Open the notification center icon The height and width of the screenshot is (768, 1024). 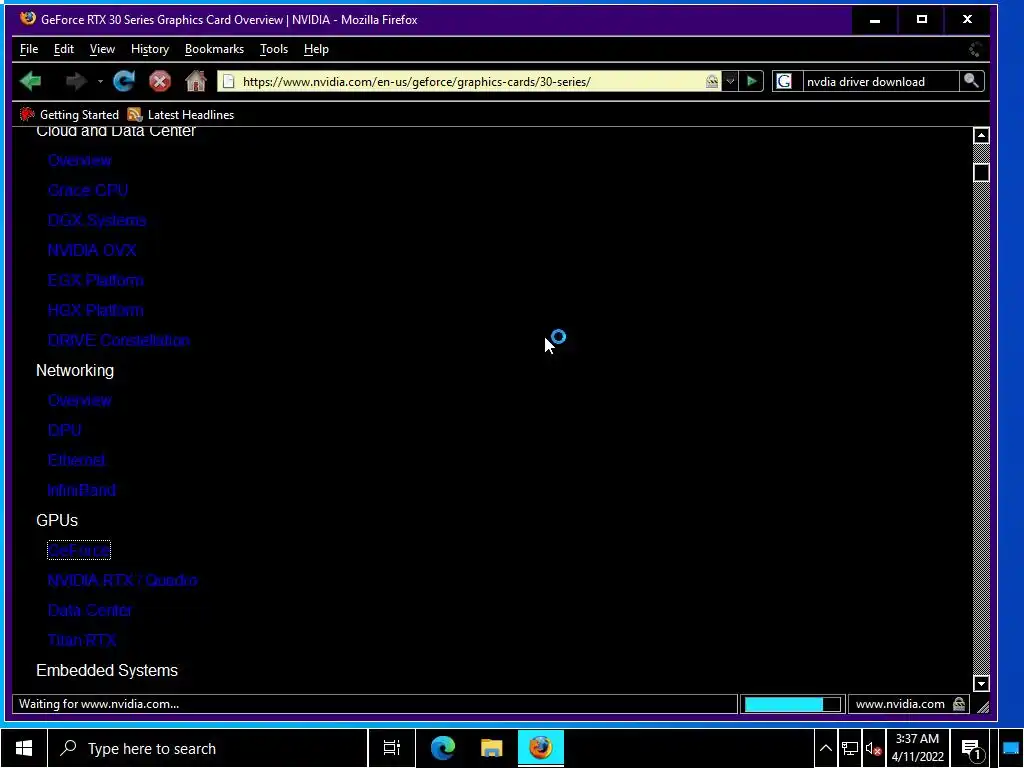point(972,749)
